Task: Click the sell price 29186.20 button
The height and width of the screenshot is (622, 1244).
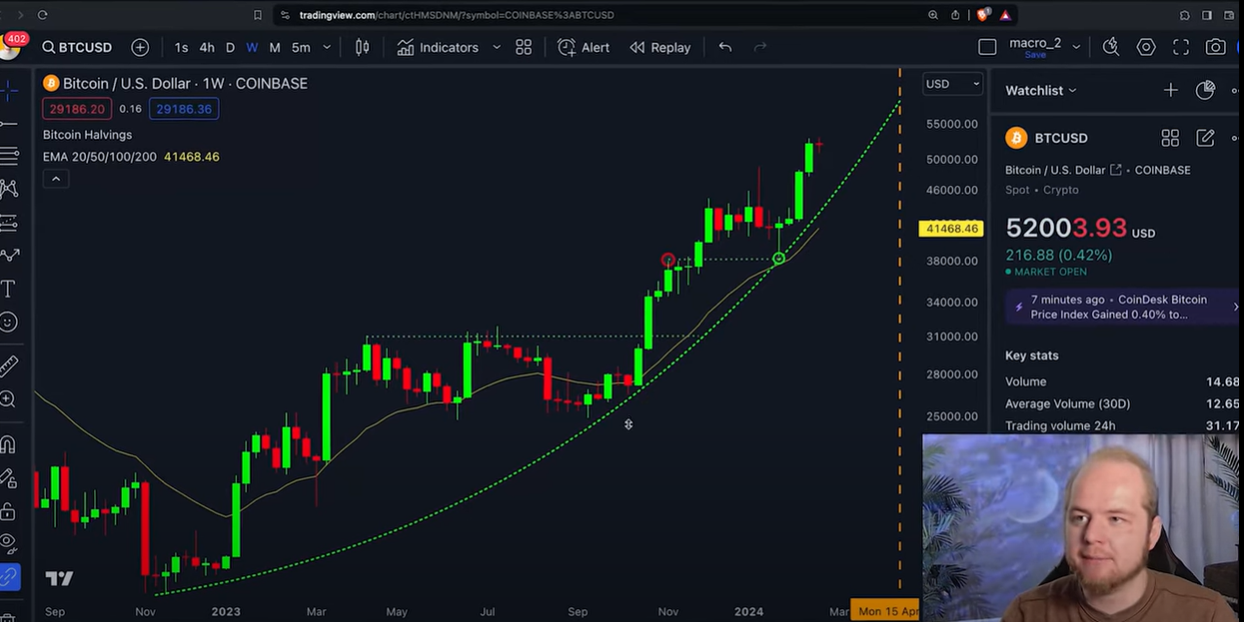Action: 77,109
